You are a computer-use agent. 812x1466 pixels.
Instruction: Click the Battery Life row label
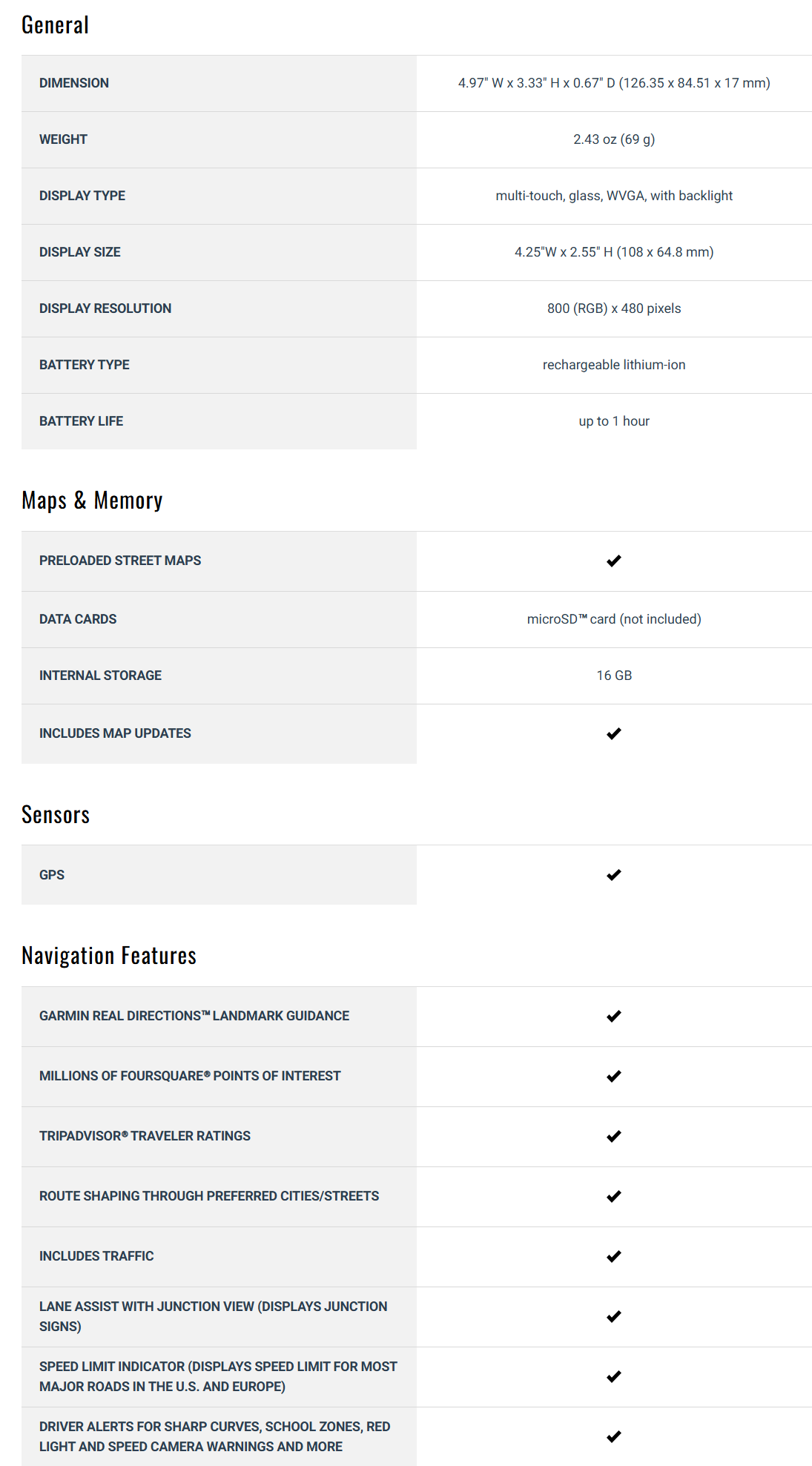[x=81, y=421]
